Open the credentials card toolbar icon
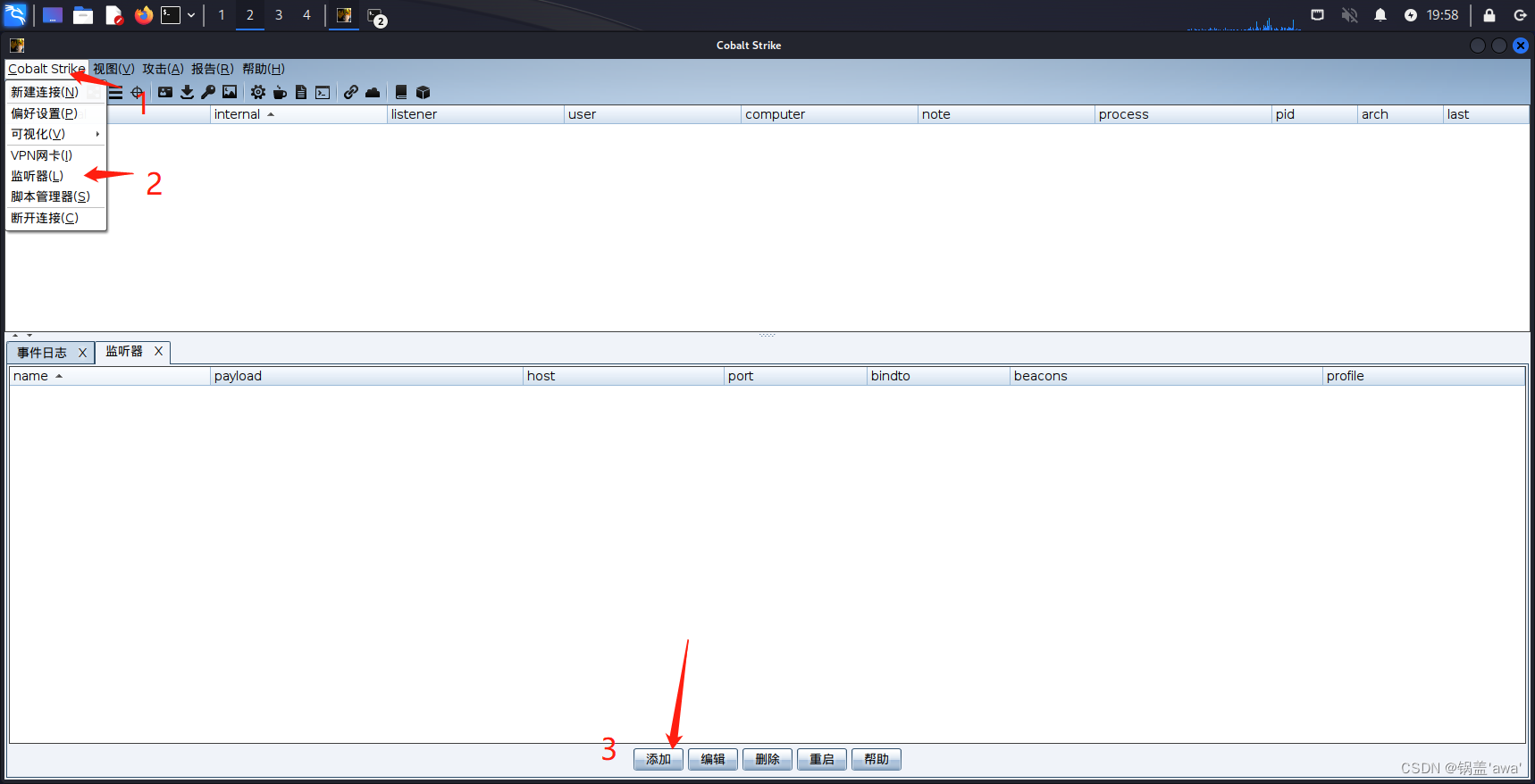 (165, 92)
